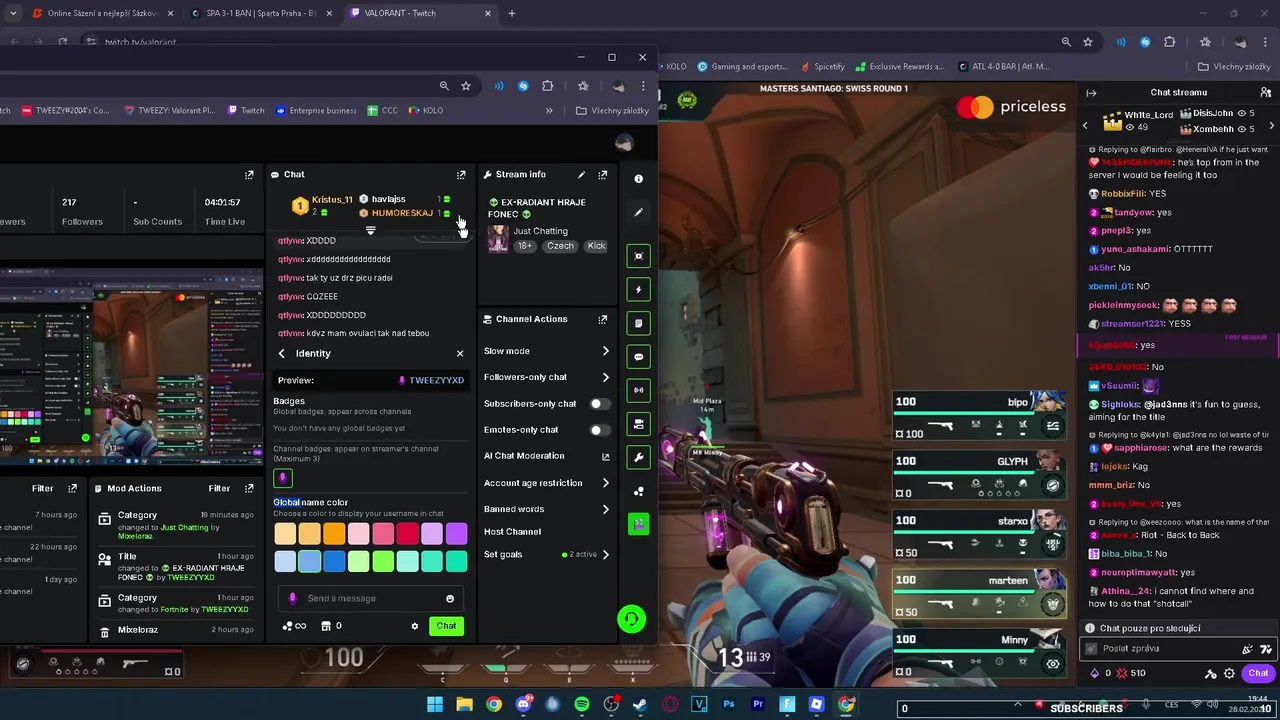This screenshot has width=1280, height=720.
Task: Switch to the Online Sázení tab
Action: [x=100, y=13]
